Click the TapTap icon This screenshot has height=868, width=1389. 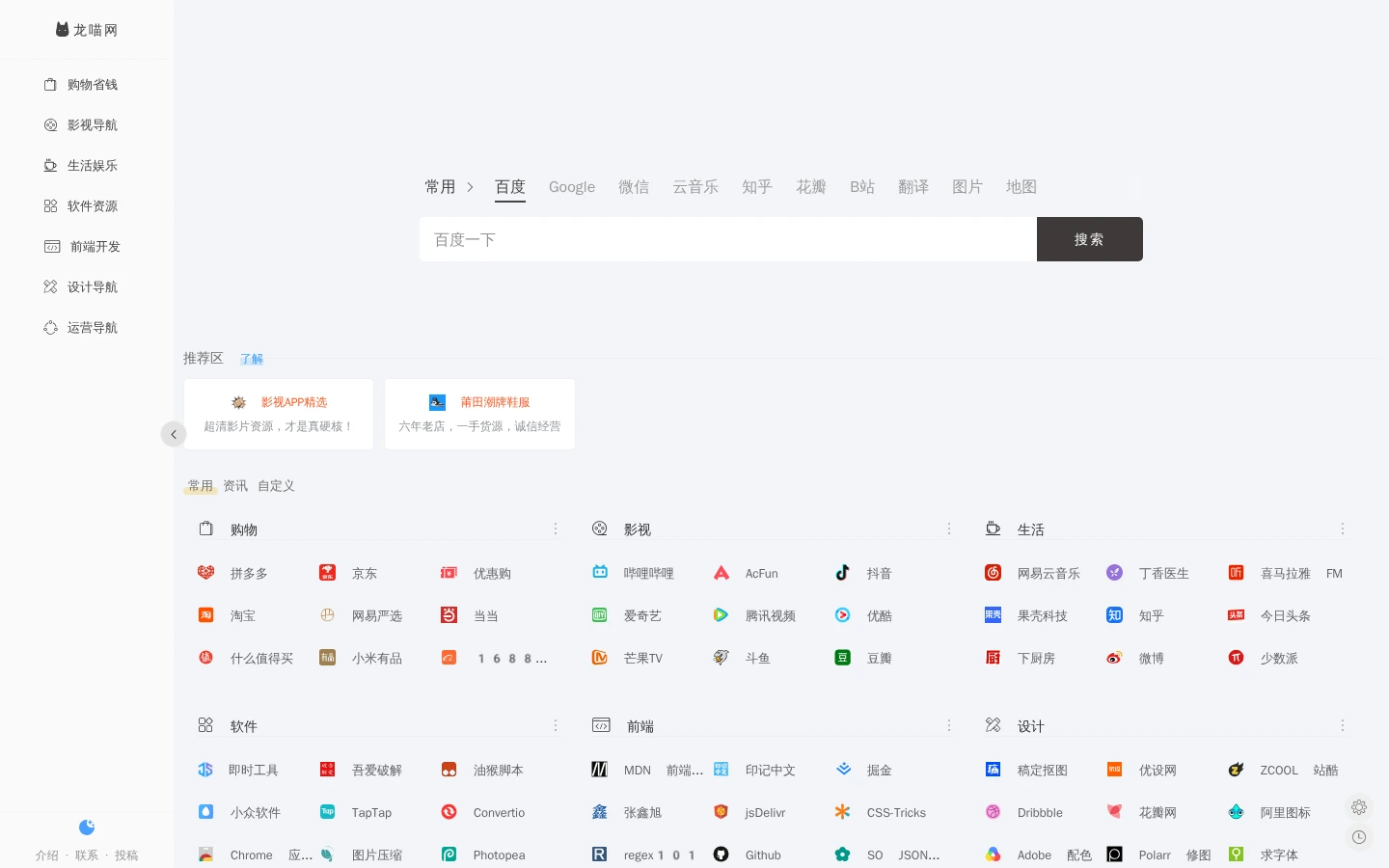327,812
